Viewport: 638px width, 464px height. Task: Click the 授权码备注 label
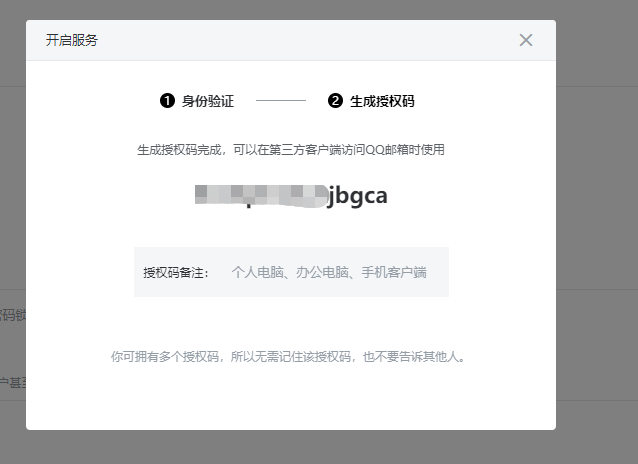click(176, 272)
